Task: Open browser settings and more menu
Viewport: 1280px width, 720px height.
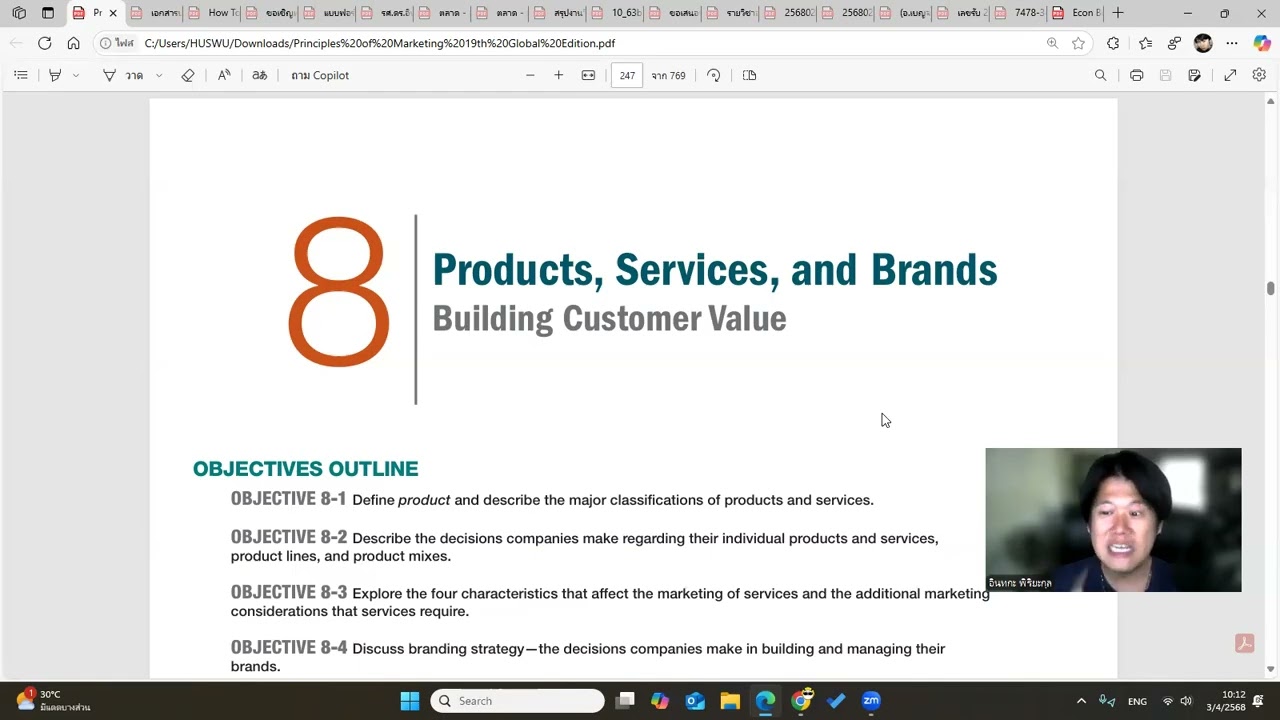Action: [1232, 43]
